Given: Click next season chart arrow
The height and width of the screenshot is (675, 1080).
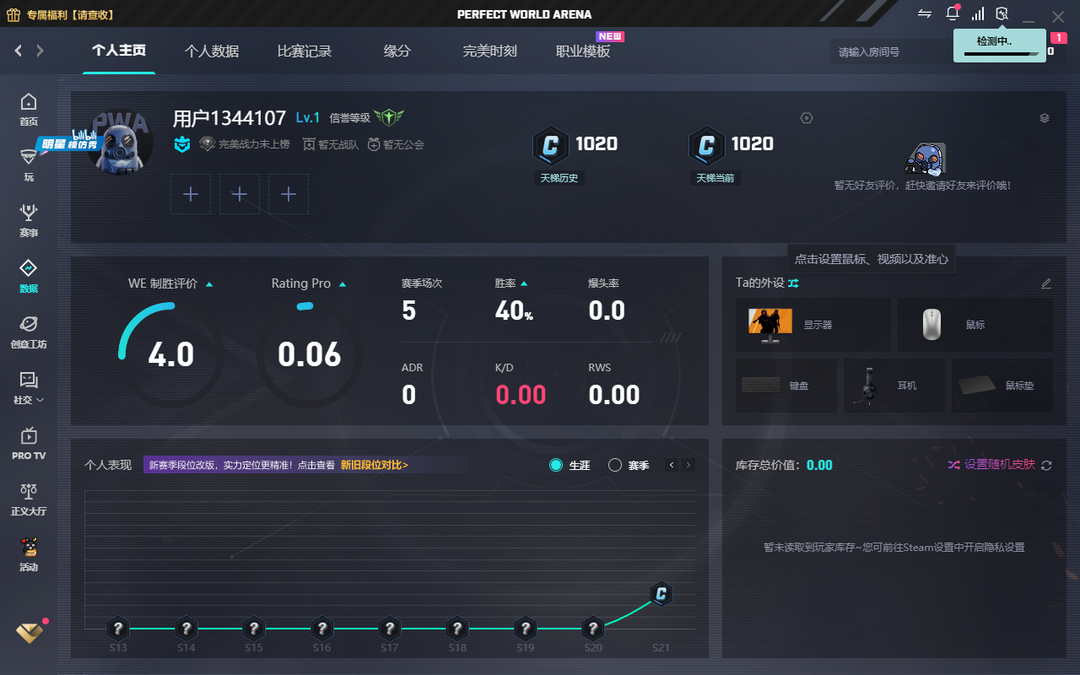Looking at the screenshot, I should click(x=687, y=465).
